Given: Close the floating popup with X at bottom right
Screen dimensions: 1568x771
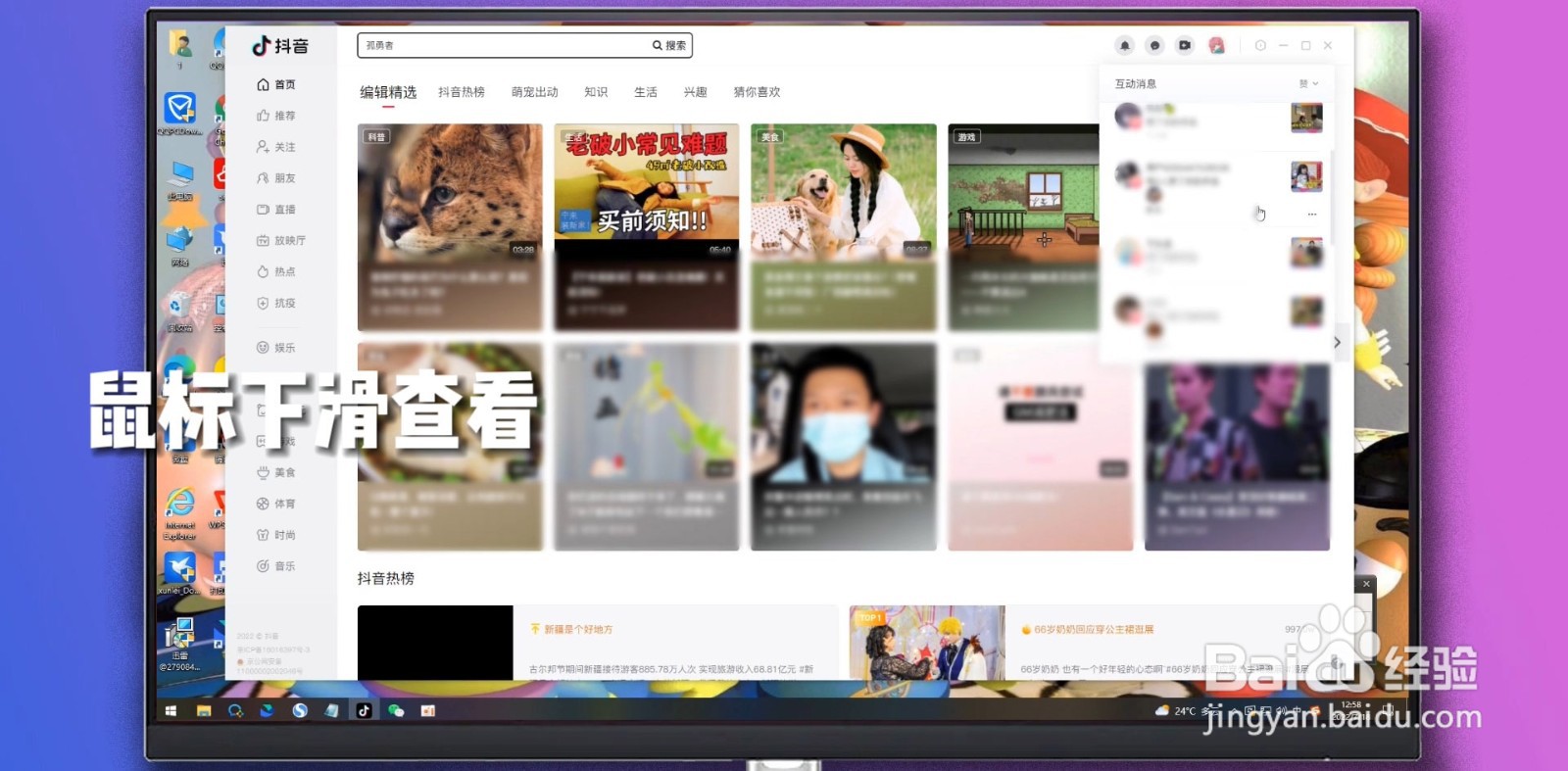Looking at the screenshot, I should point(1366,584).
